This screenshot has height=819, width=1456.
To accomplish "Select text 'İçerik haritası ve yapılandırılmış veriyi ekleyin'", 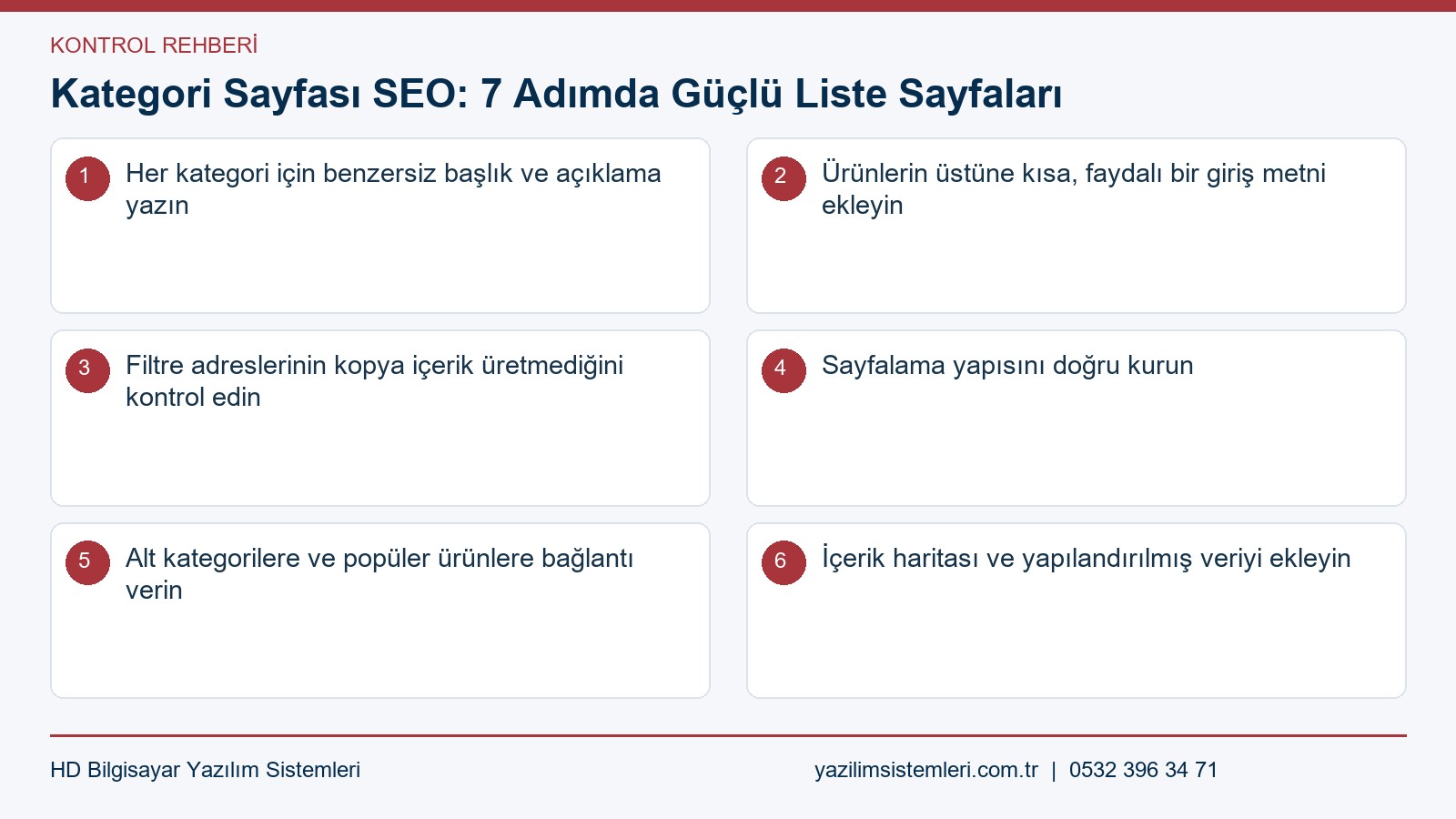I will 1087,559.
